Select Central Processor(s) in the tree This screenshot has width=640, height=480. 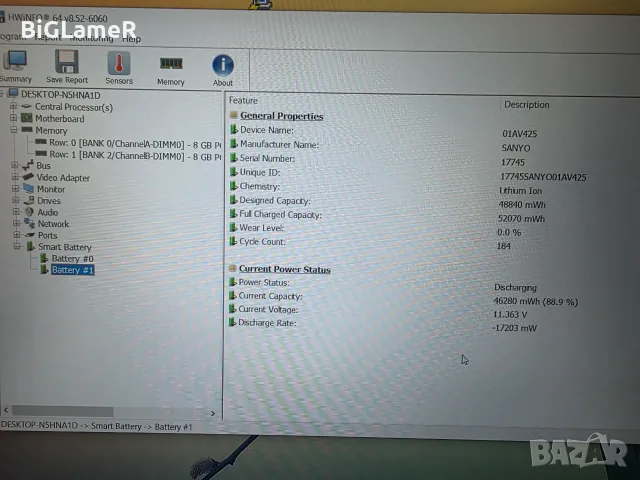(74, 107)
